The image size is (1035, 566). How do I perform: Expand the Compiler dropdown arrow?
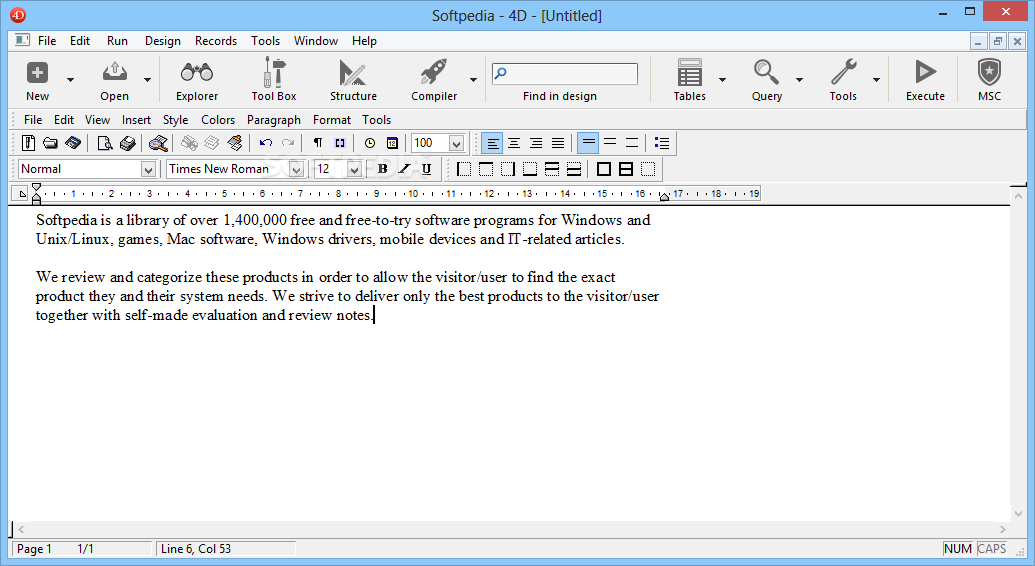[473, 80]
